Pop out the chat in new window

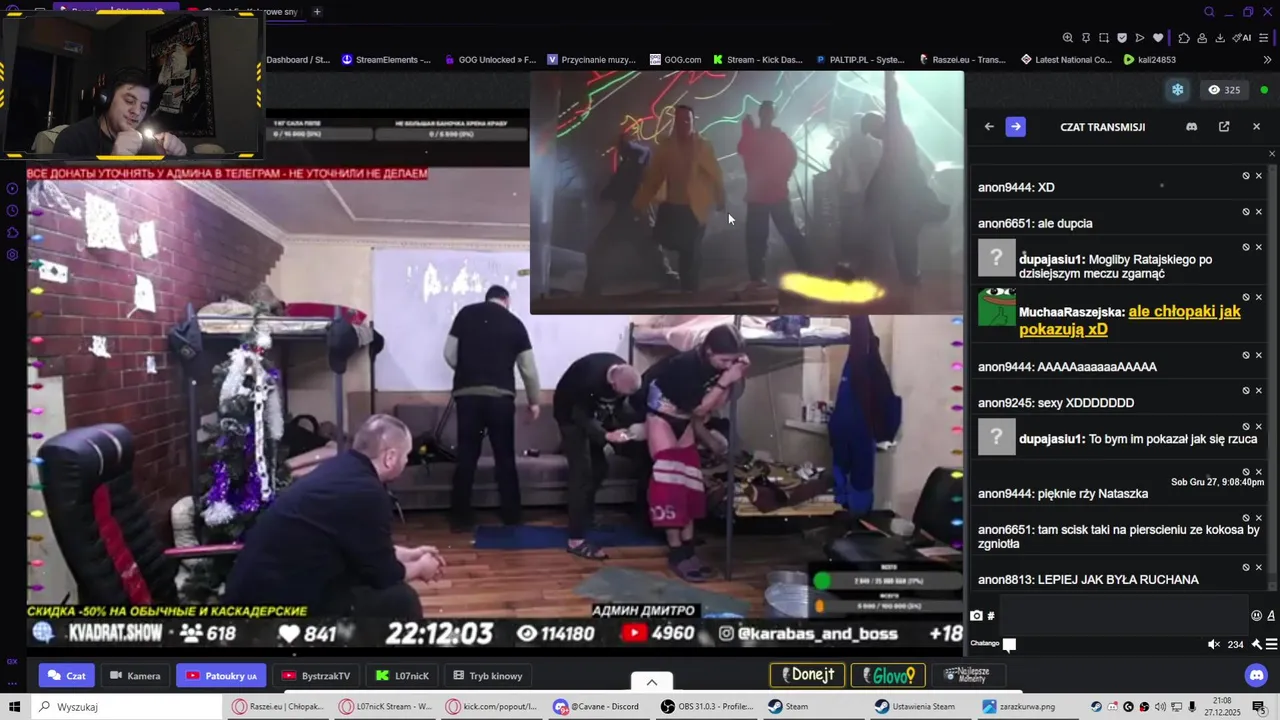(1224, 127)
